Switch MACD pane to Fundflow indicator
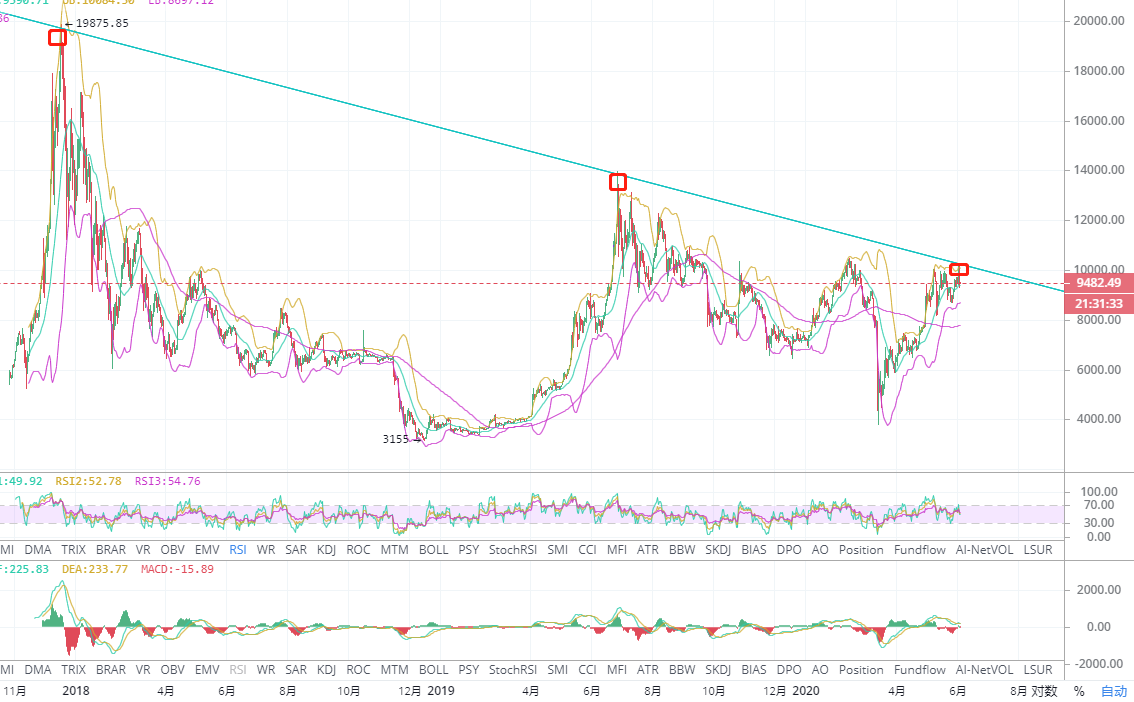Screen dimensions: 1134x702 tap(920, 669)
